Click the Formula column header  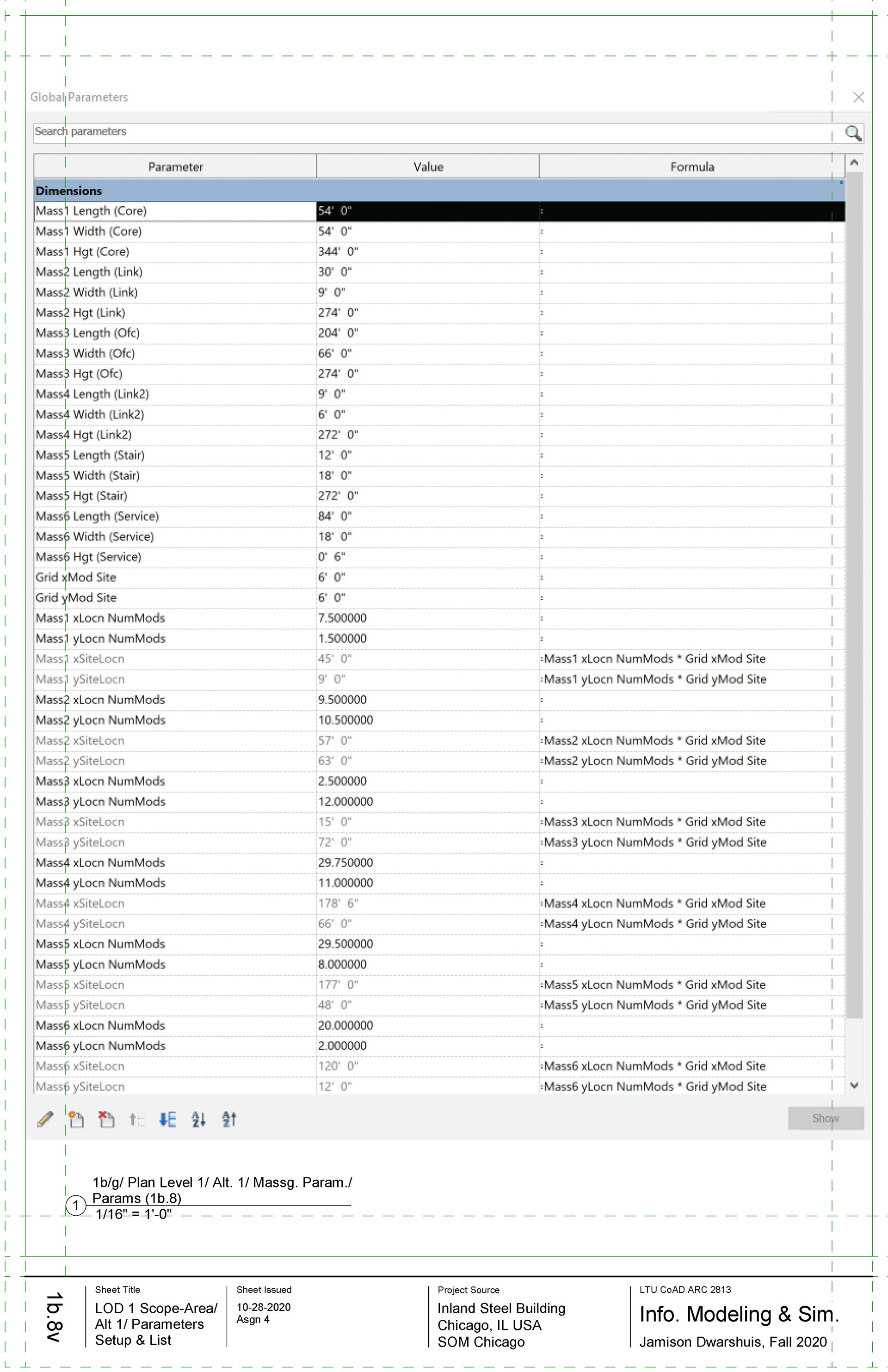[691, 166]
